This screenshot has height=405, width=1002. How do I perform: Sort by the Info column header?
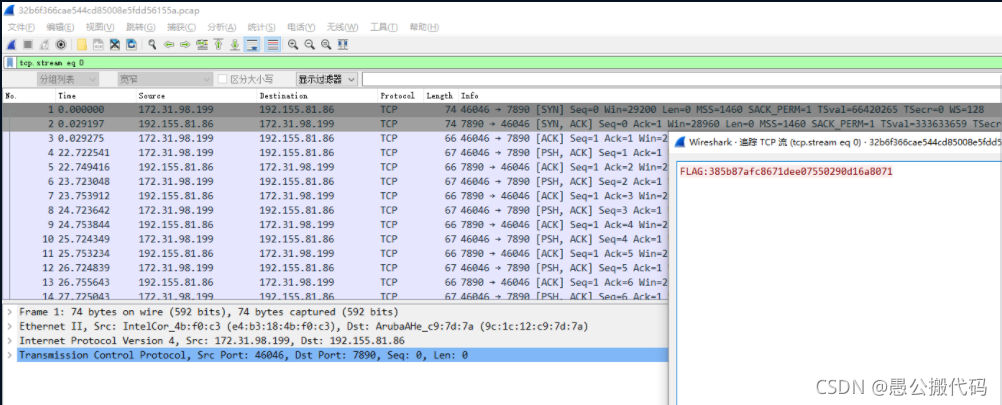(729, 96)
